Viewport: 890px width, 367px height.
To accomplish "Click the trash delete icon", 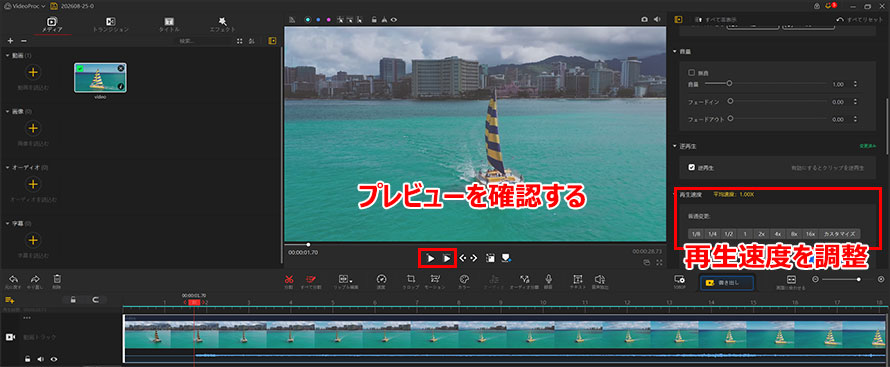I will (x=57, y=279).
